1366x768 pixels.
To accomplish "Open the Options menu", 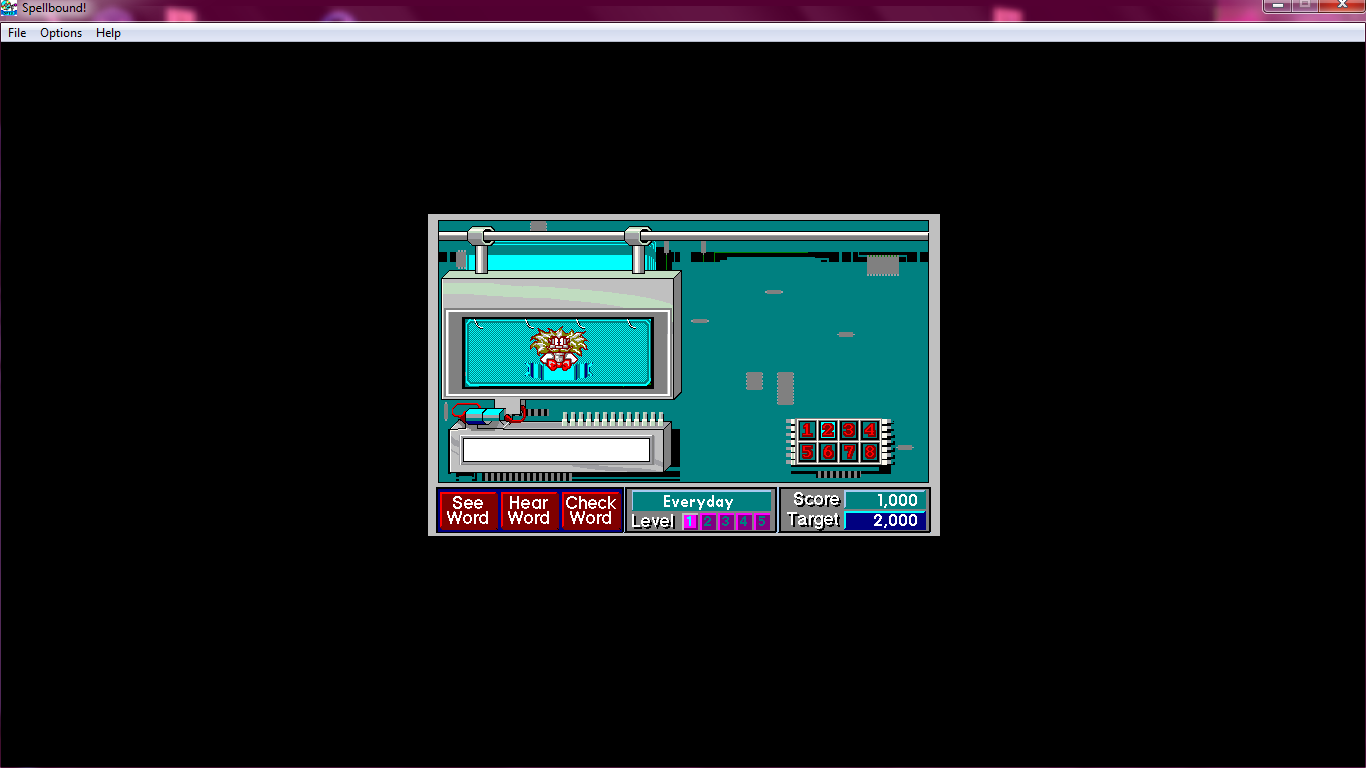I will pyautogui.click(x=61, y=33).
